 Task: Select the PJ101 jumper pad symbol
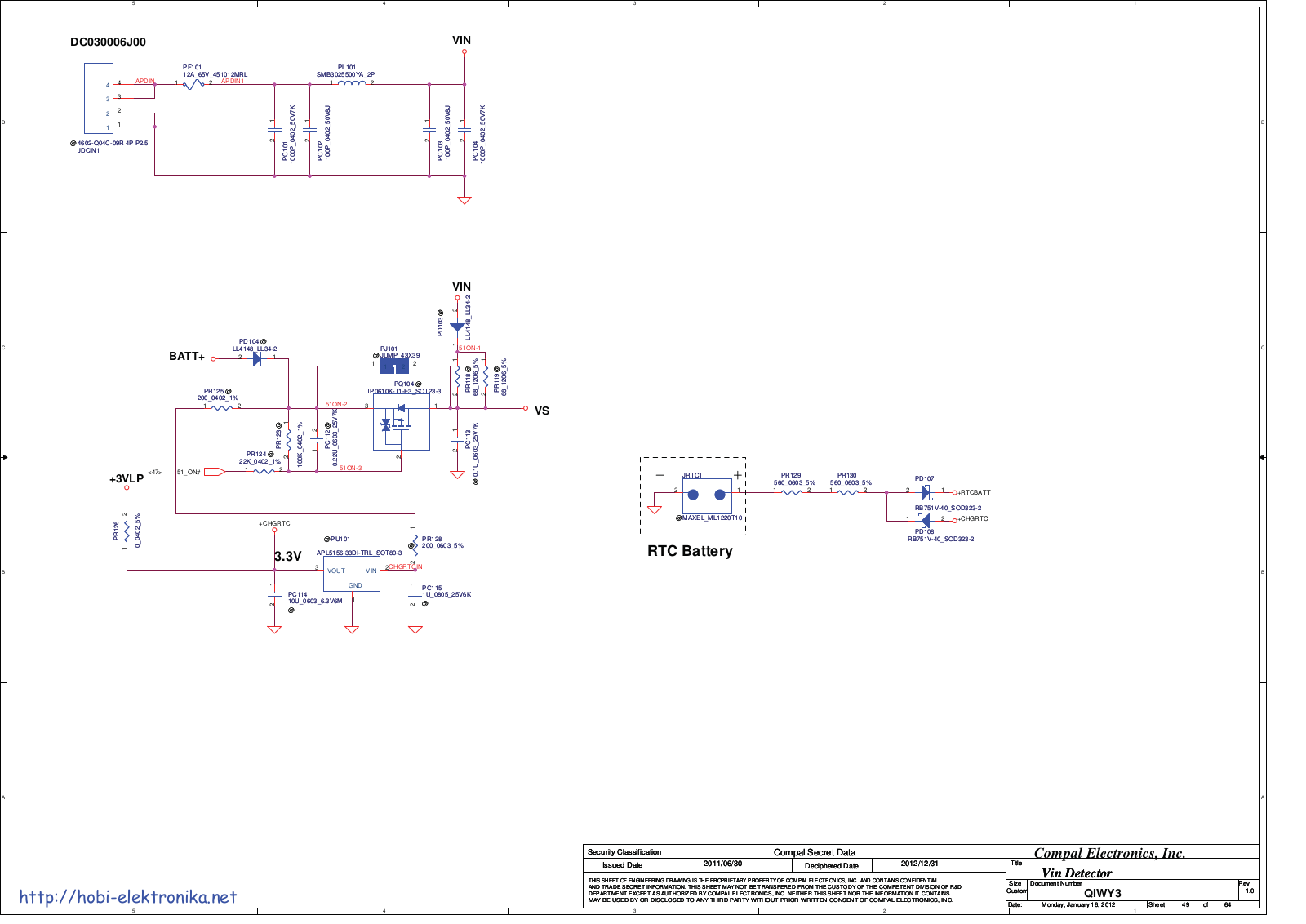[x=394, y=366]
